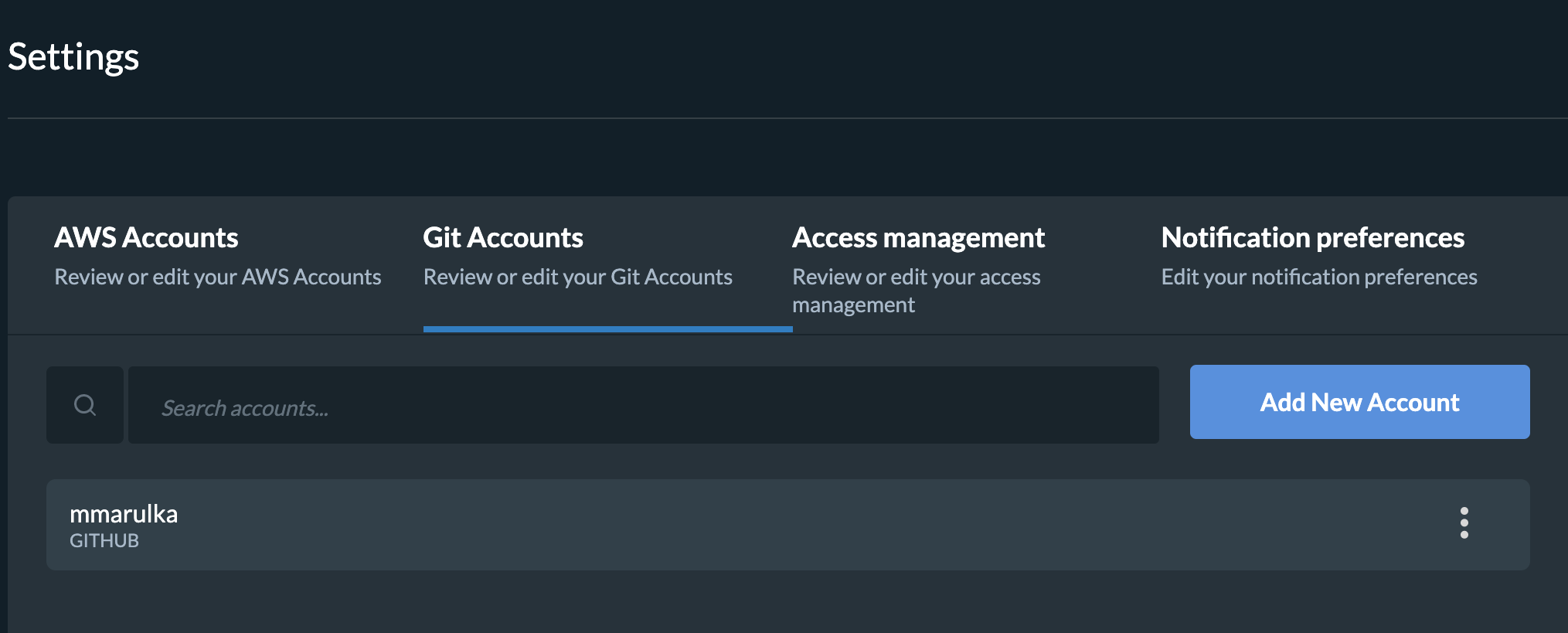1568x633 pixels.
Task: Open the AWS Accounts tab
Action: coord(218,257)
